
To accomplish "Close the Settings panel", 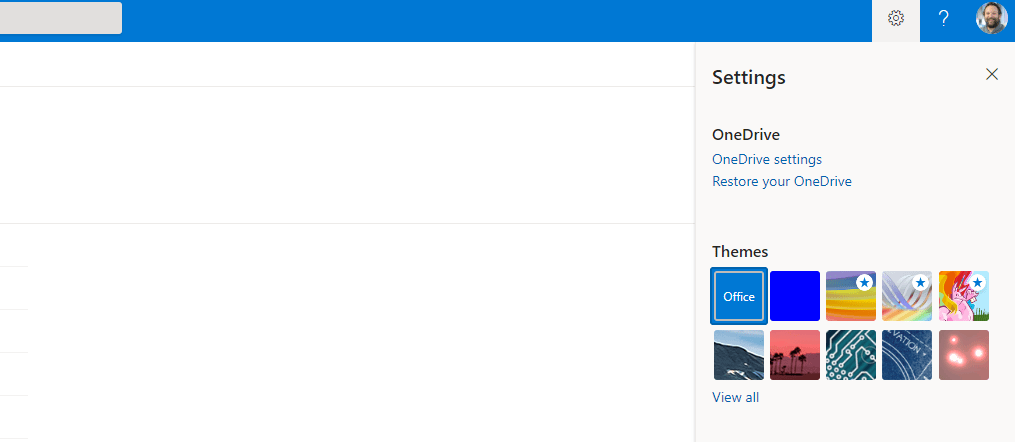I will pyautogui.click(x=992, y=74).
